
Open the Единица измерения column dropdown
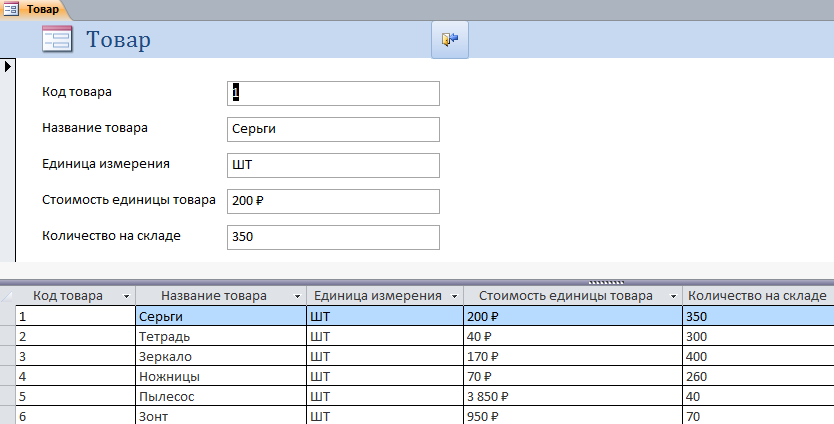point(455,296)
